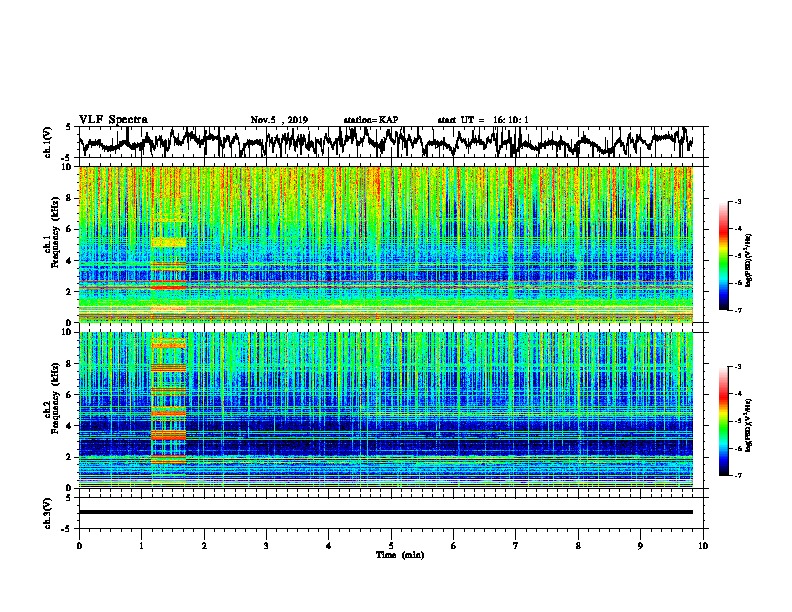Click the time axis tick label '5'
Viewport: 792px width, 612px height.
[x=391, y=546]
